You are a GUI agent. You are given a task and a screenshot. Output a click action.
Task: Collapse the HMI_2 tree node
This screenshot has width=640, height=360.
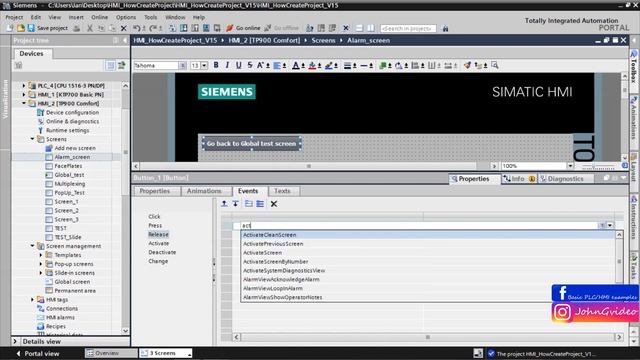tap(24, 104)
